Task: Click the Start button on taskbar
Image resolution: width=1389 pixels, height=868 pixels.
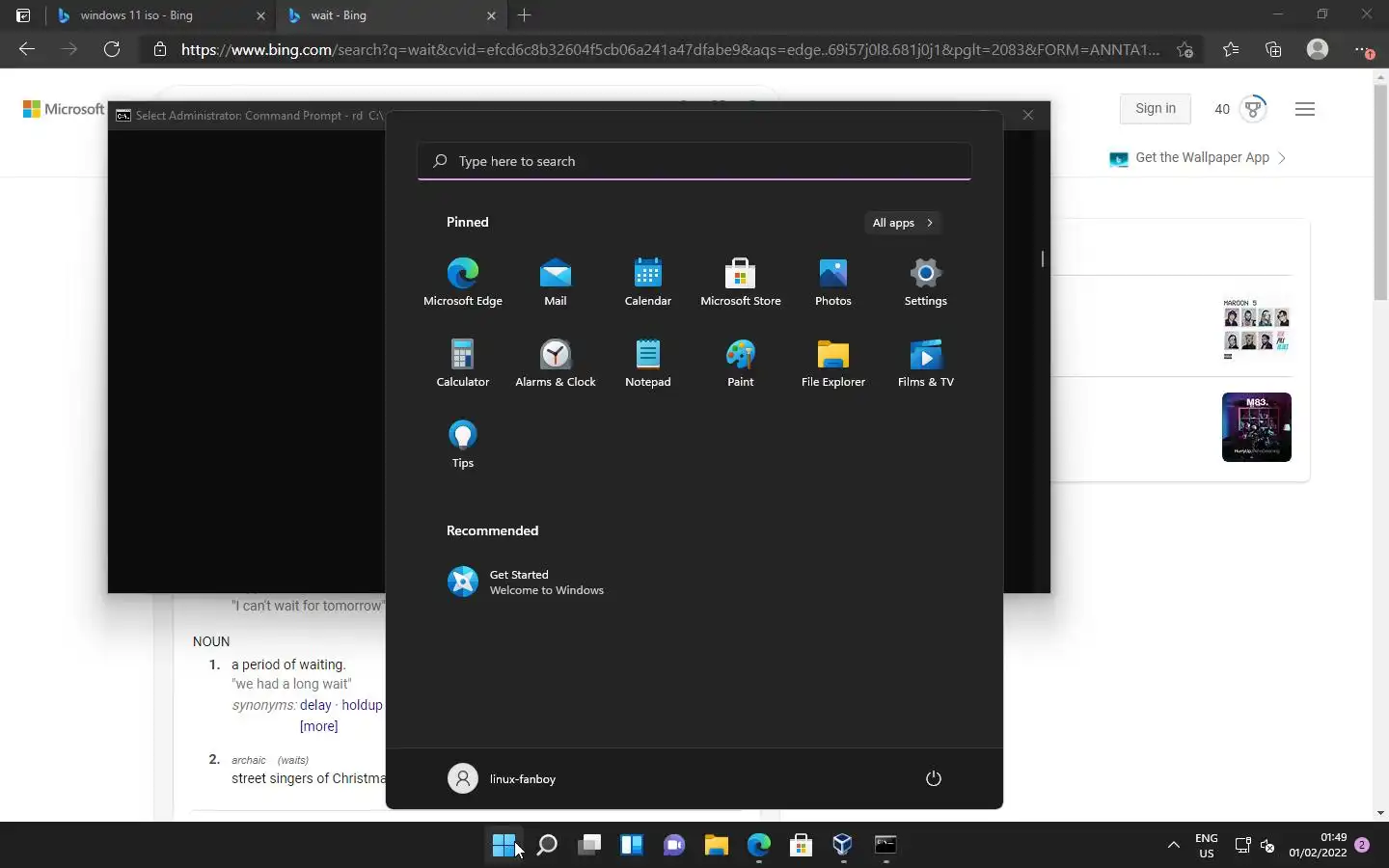Action: tap(504, 846)
